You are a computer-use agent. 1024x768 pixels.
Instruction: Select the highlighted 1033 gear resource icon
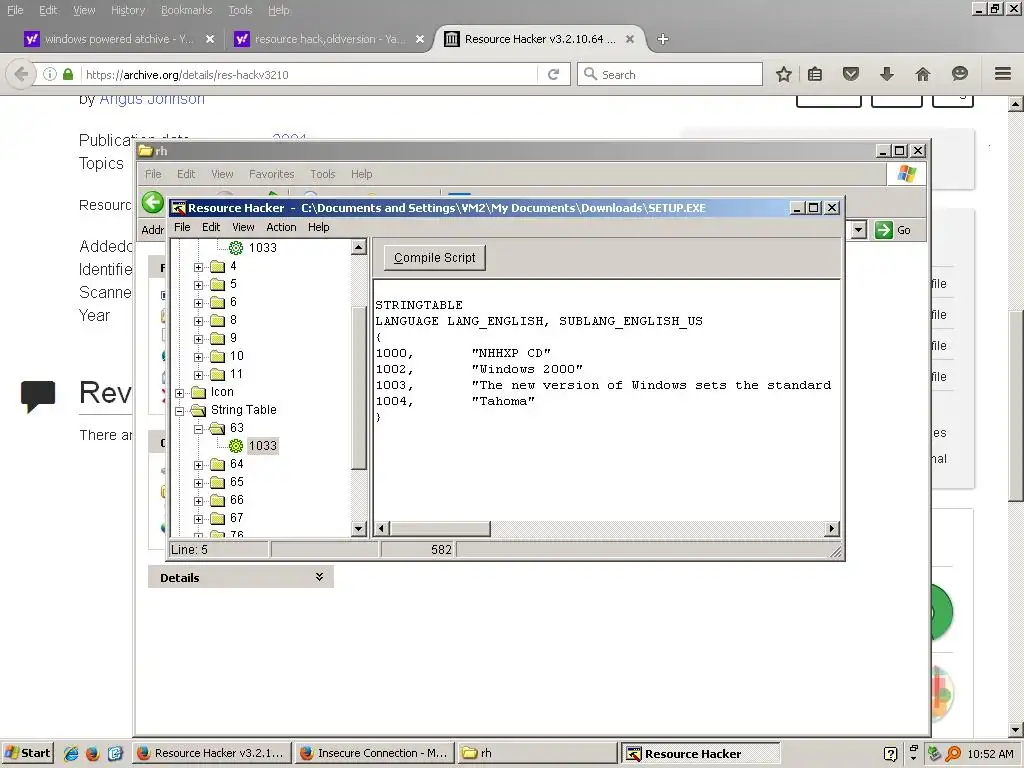coord(236,446)
